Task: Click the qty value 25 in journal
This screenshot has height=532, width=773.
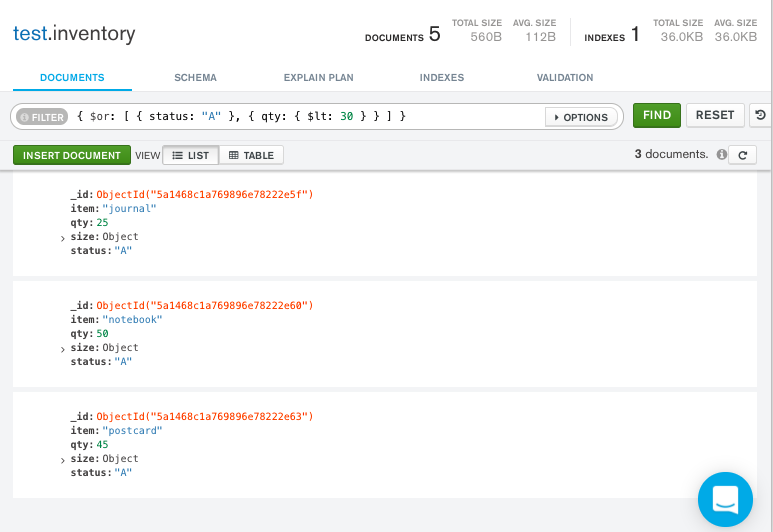Action: (x=102, y=222)
